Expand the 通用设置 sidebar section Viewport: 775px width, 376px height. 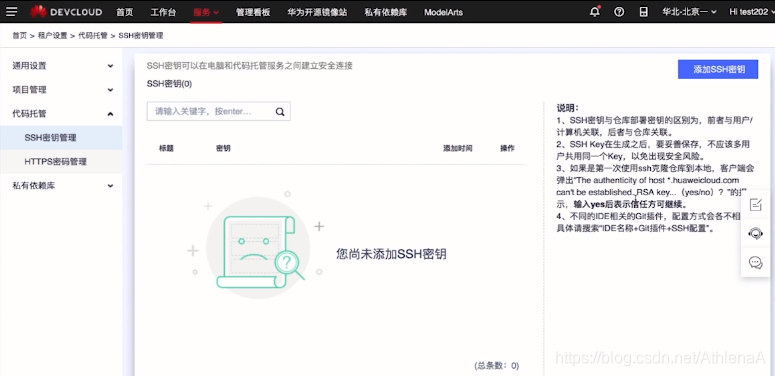[x=61, y=66]
